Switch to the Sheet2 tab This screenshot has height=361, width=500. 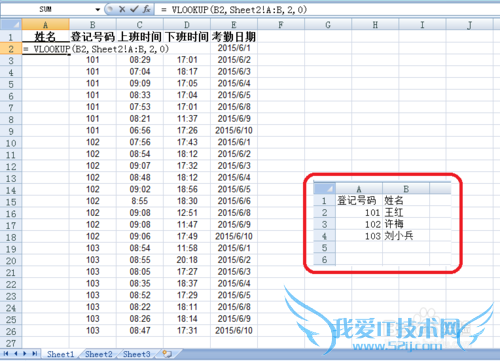coord(99,354)
